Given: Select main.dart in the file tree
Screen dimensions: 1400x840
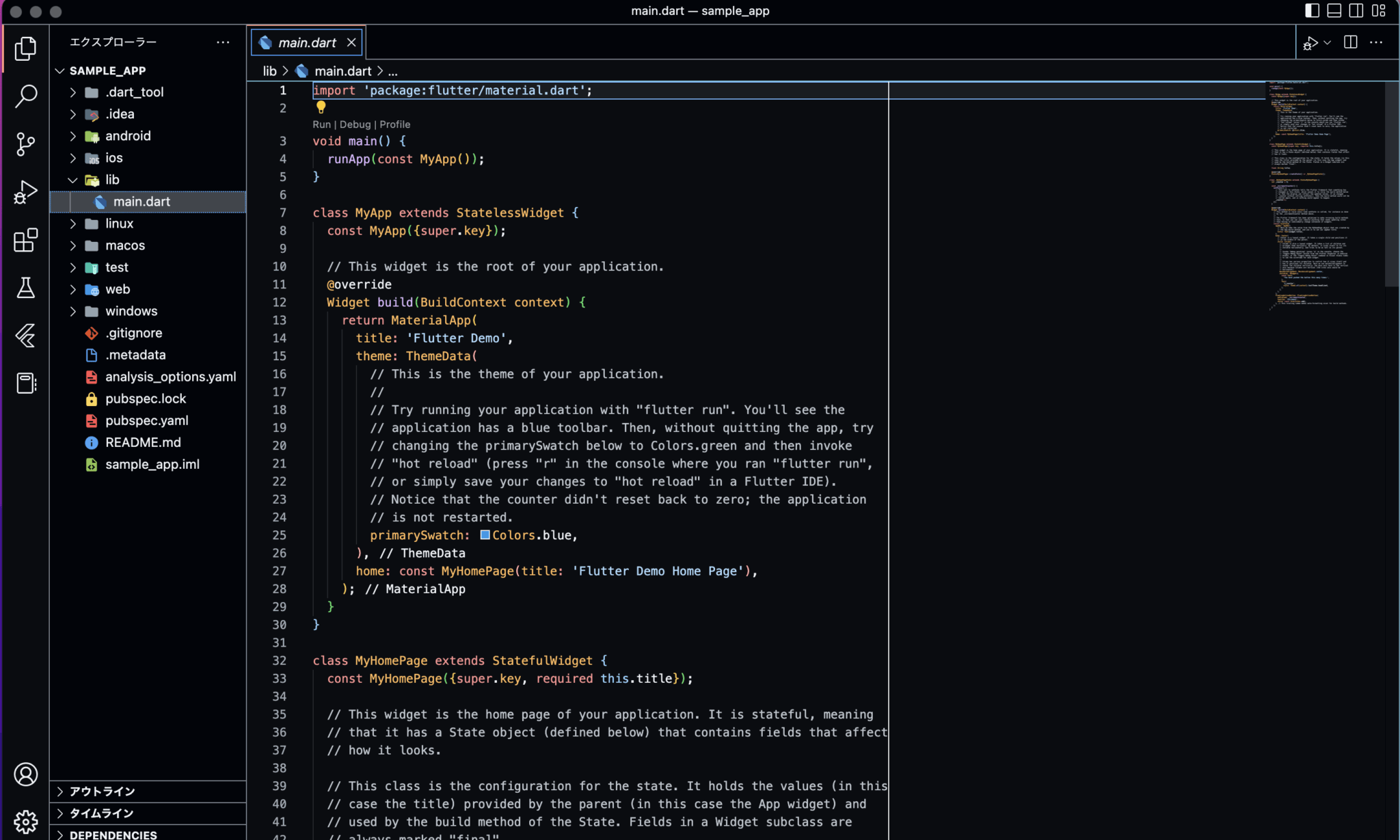Looking at the screenshot, I should (148, 202).
